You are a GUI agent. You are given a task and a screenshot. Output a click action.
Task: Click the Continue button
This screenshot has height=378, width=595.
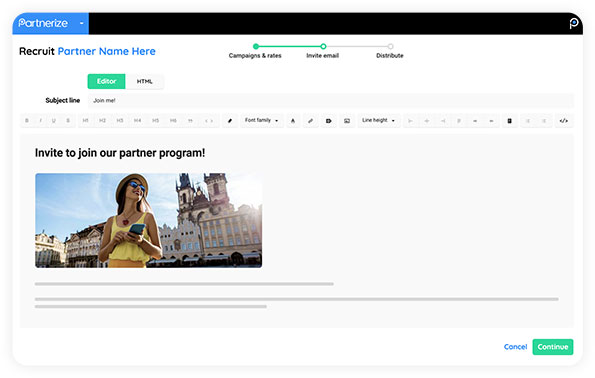pos(553,347)
